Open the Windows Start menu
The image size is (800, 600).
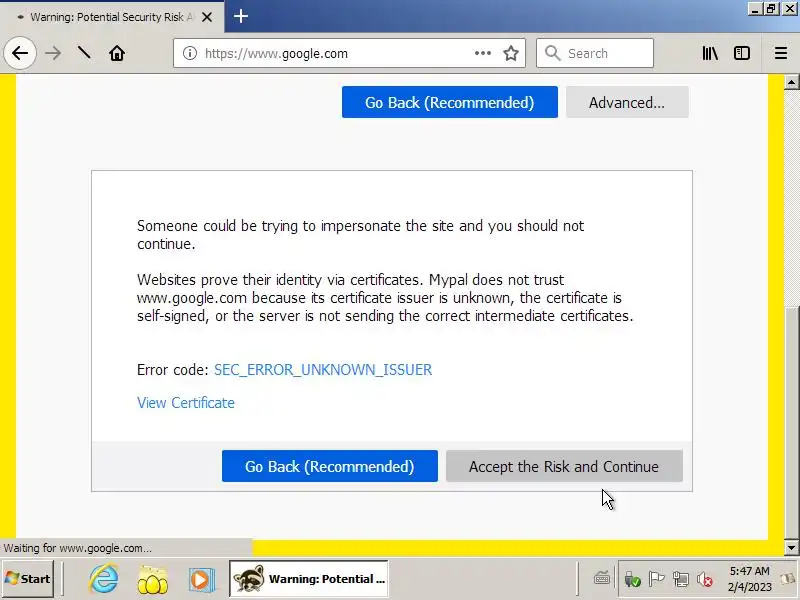point(27,579)
